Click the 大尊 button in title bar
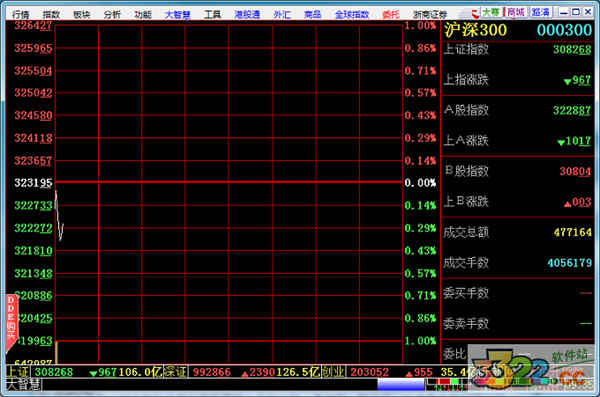Image resolution: width=600 pixels, height=397 pixels. 491,12
